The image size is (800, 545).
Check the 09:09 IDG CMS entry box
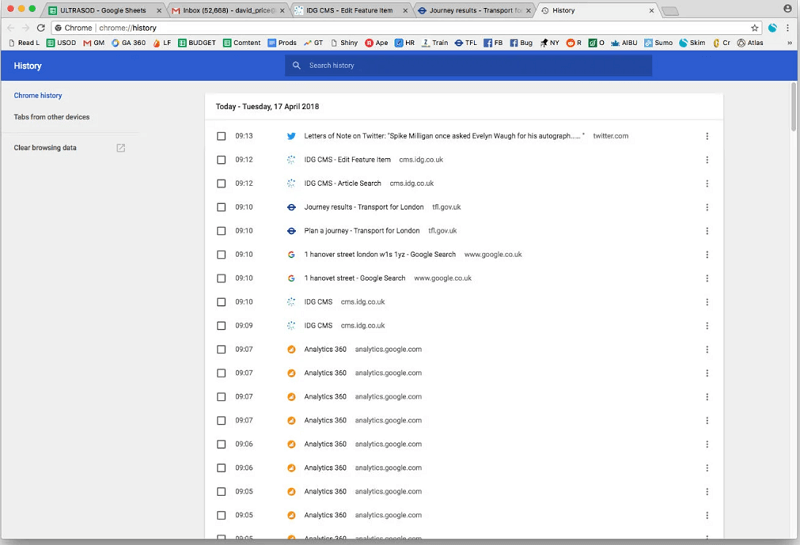click(x=221, y=326)
